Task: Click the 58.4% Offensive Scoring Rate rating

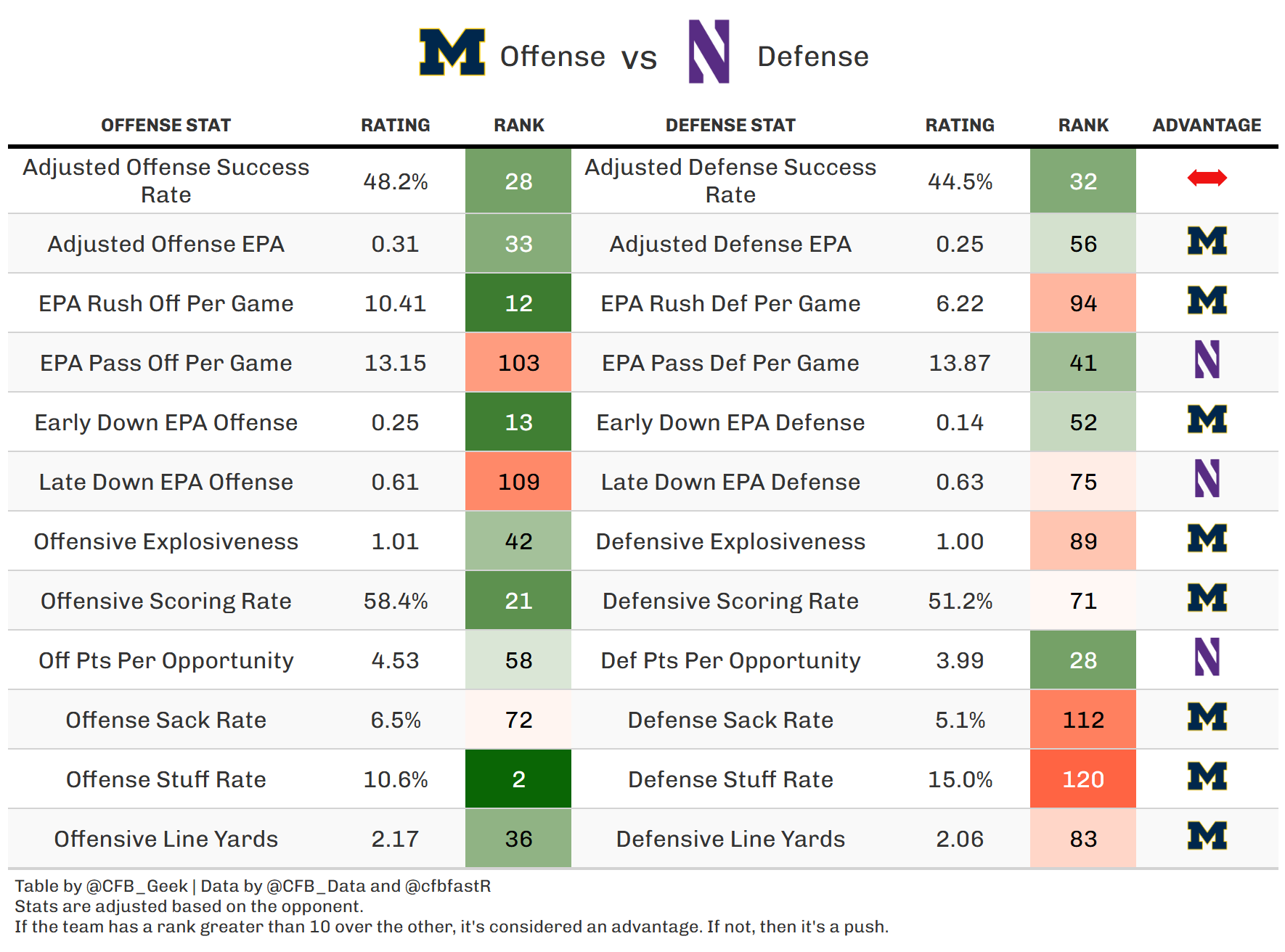Action: tap(396, 601)
